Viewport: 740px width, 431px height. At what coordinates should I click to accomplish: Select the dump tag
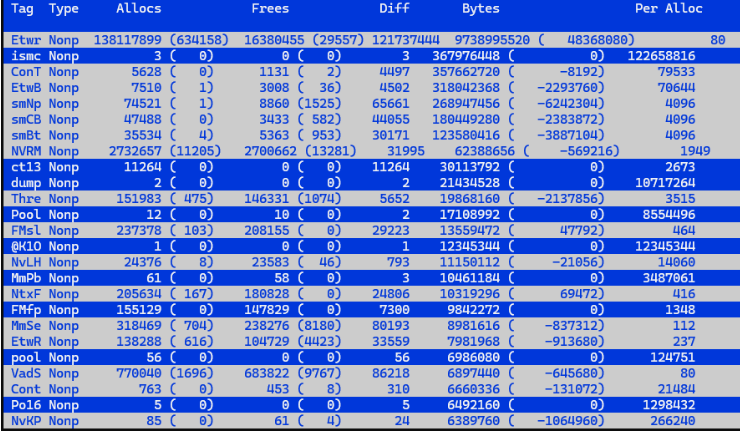point(26,183)
